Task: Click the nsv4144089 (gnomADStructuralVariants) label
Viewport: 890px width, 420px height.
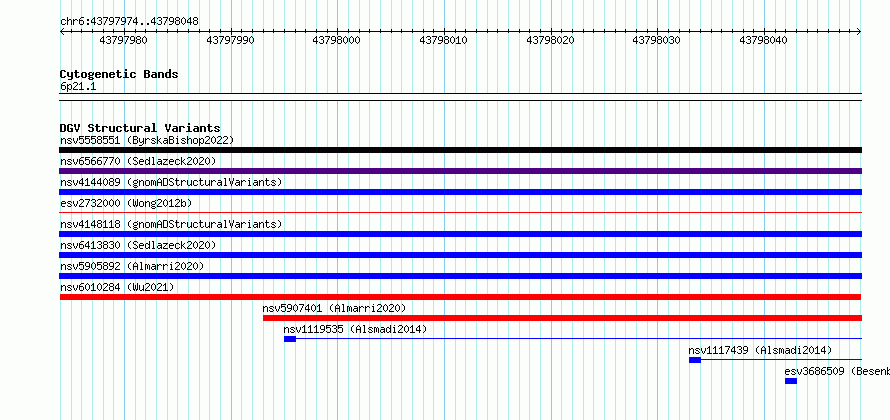Action: (171, 182)
